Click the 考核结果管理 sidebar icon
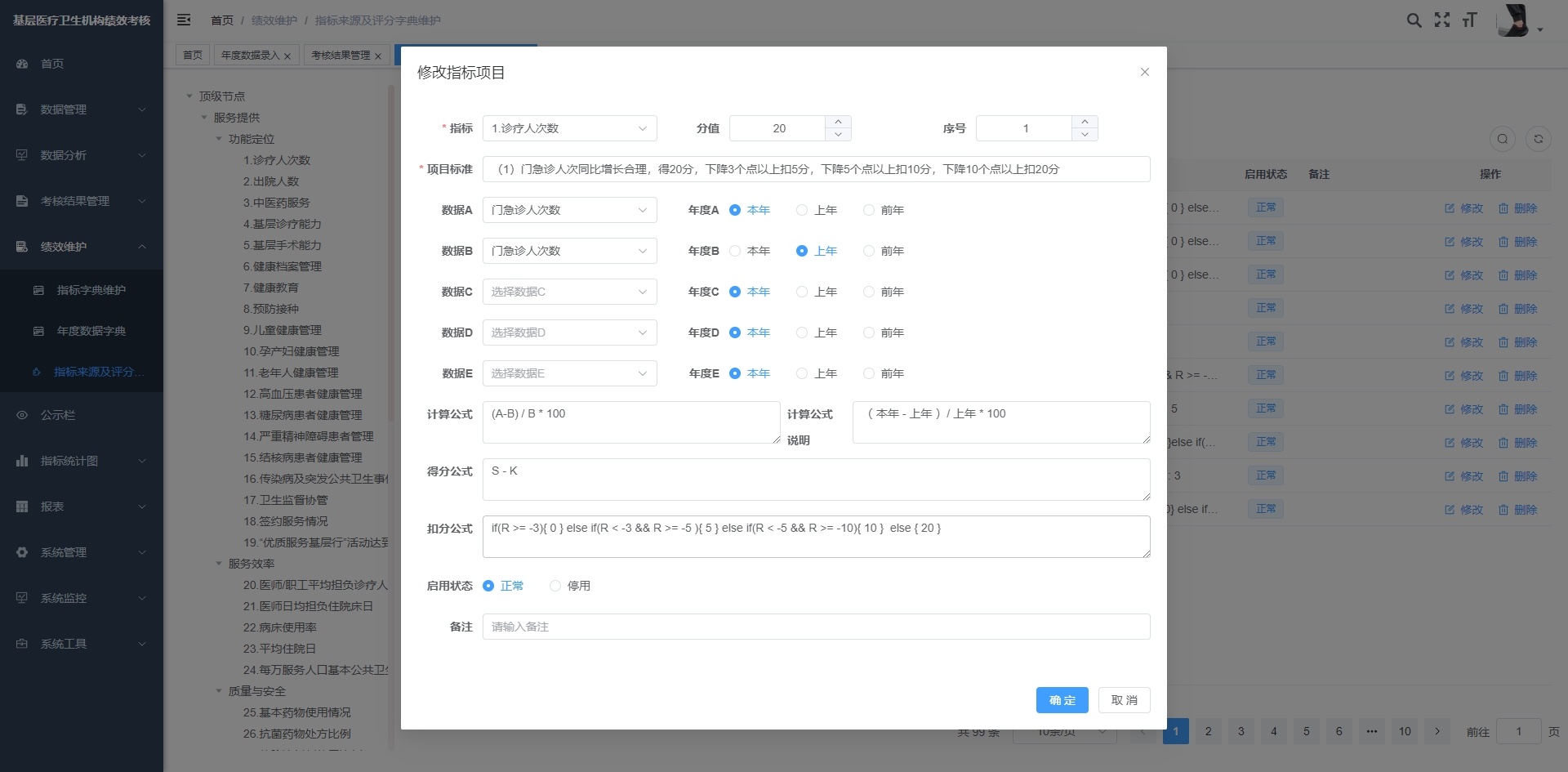1568x772 pixels. coord(22,201)
